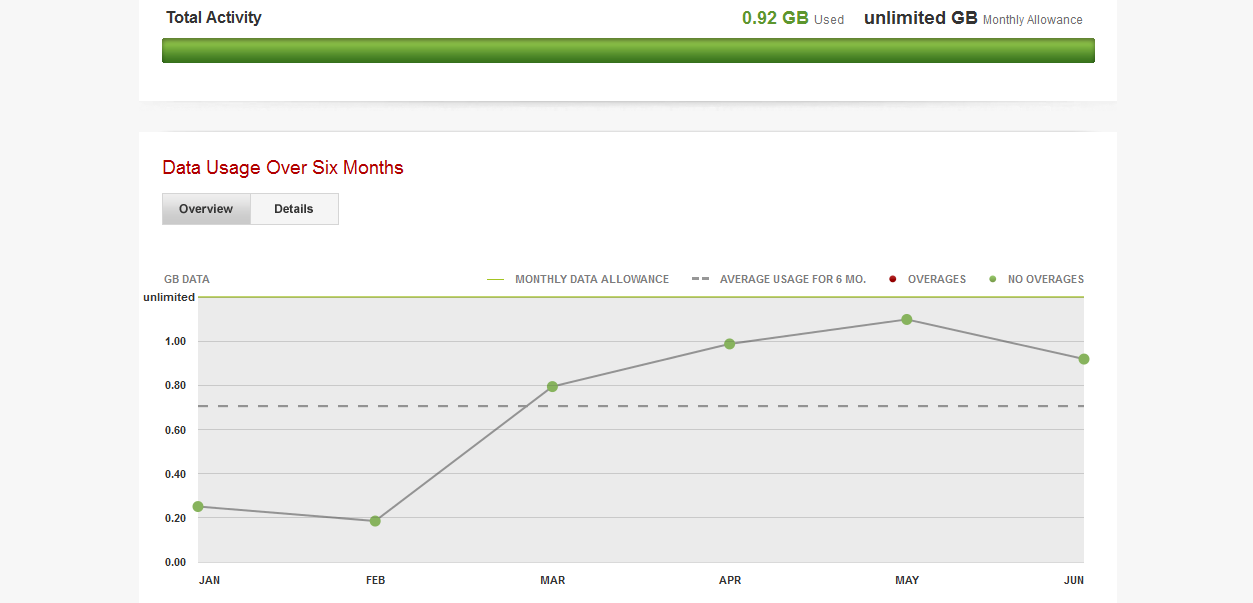The width and height of the screenshot is (1253, 603).
Task: Click the '1.00' y-axis label
Action: point(176,342)
